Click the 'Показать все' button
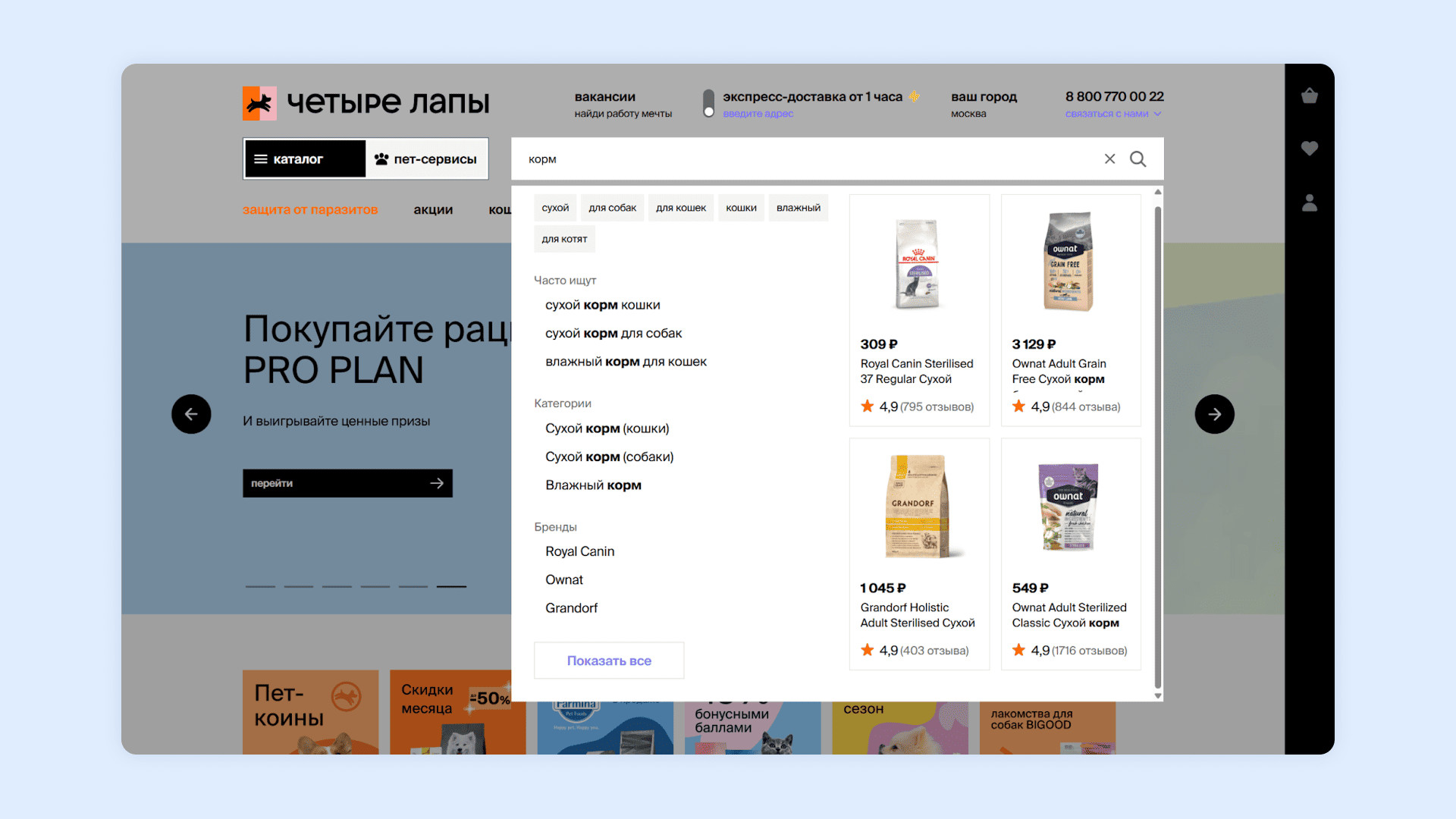1456x819 pixels. [609, 661]
